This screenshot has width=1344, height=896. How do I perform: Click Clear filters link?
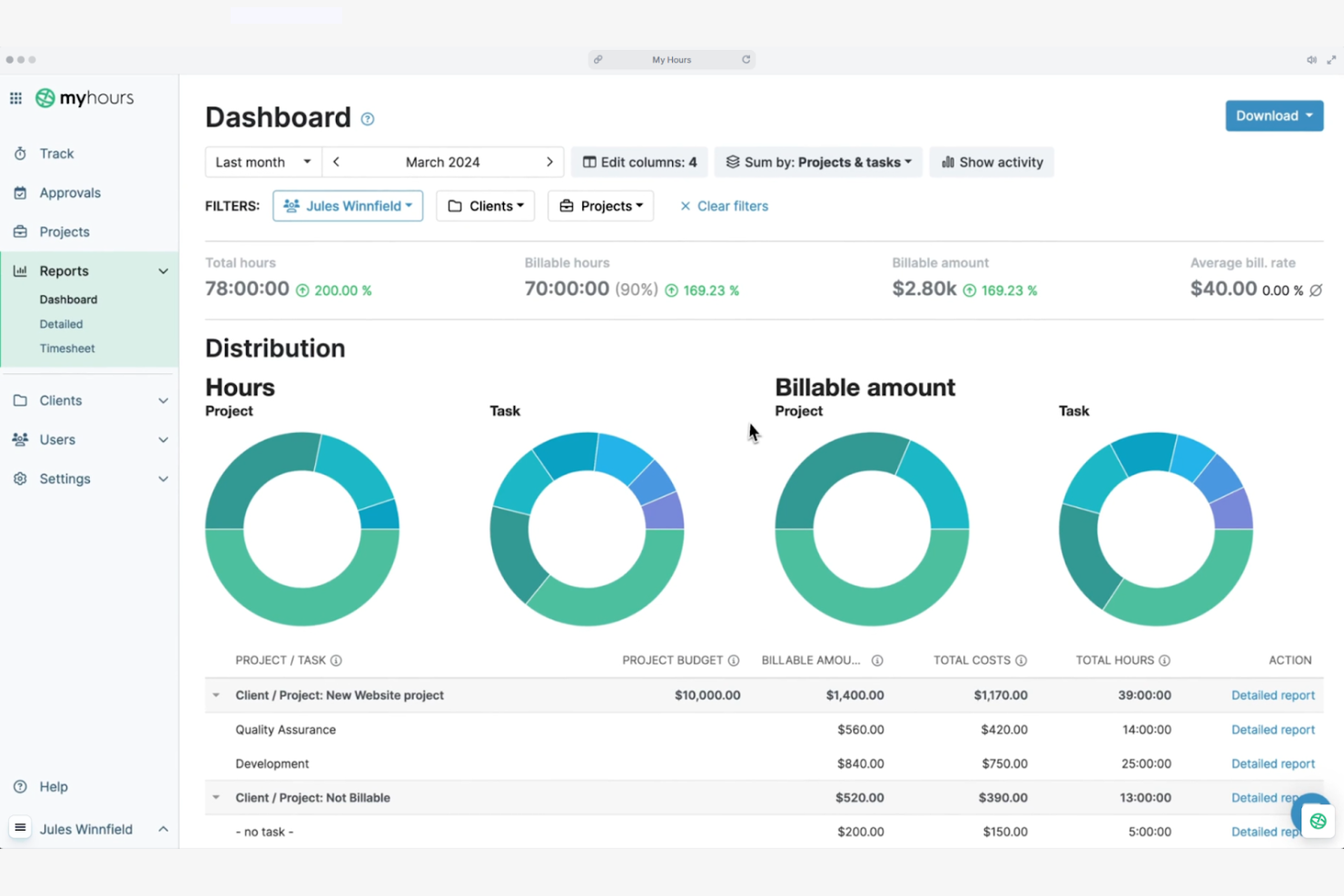pos(724,206)
